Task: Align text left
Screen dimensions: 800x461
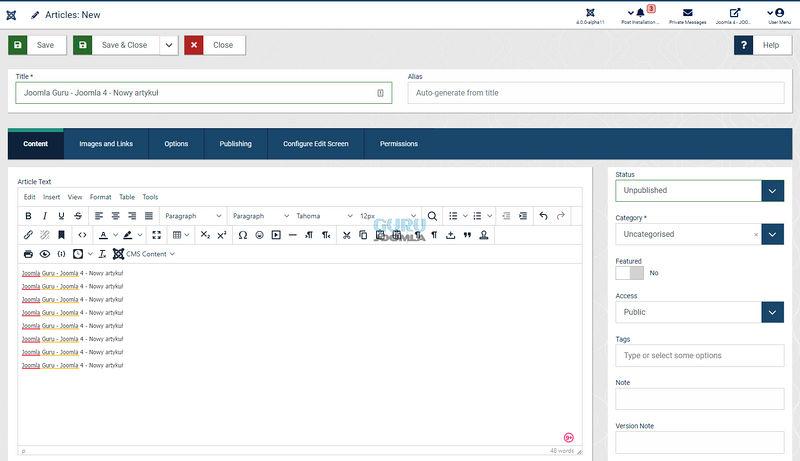Action: pos(99,216)
